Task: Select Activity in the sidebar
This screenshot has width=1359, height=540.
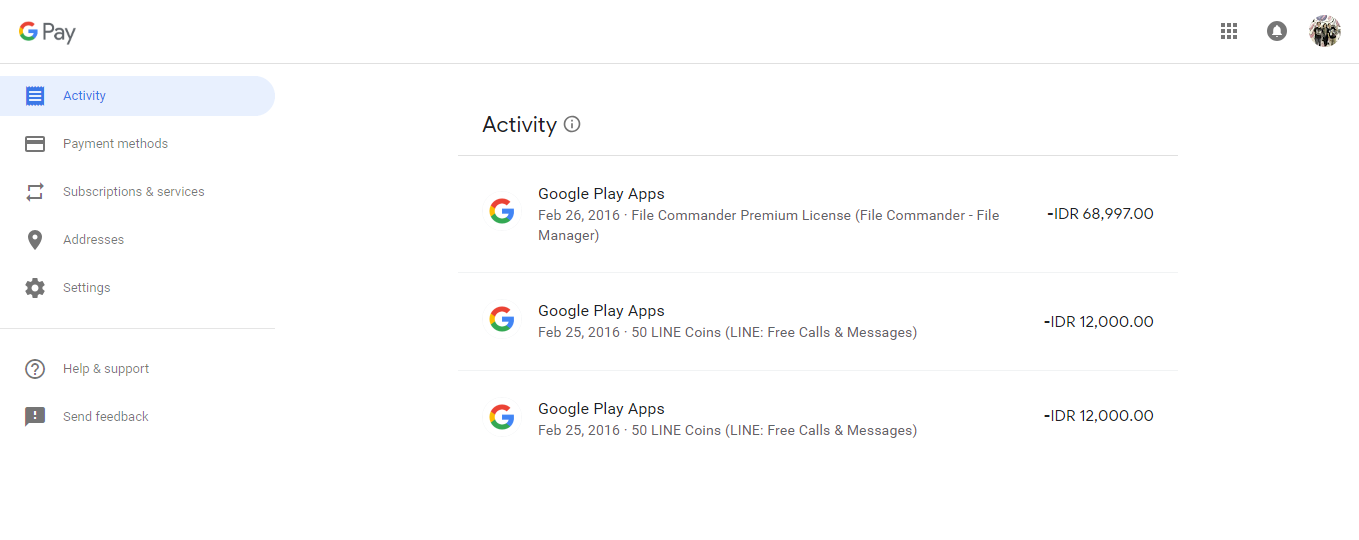Action: coord(84,96)
